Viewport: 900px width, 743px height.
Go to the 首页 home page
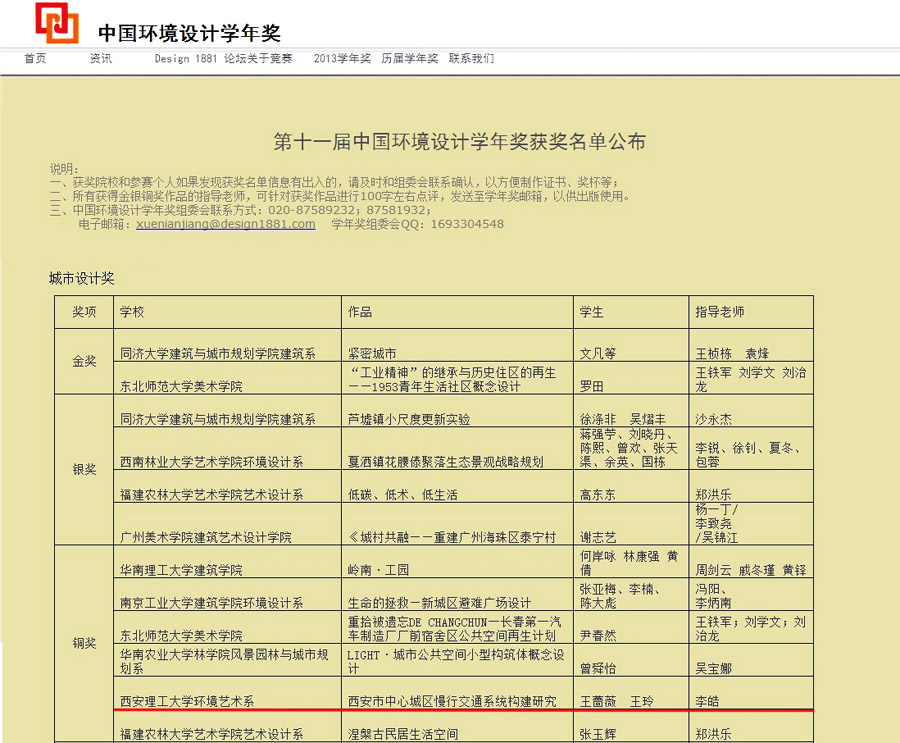[x=35, y=59]
